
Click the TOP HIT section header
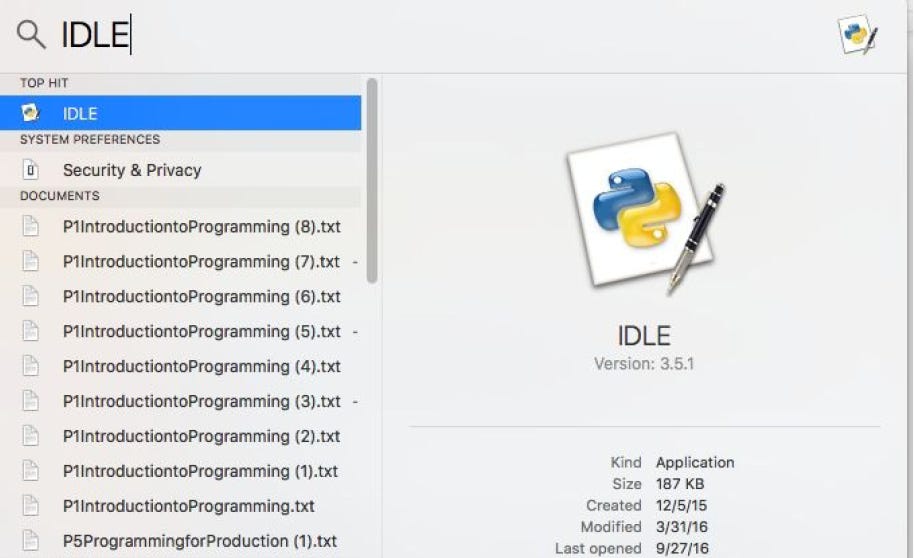pyautogui.click(x=44, y=83)
